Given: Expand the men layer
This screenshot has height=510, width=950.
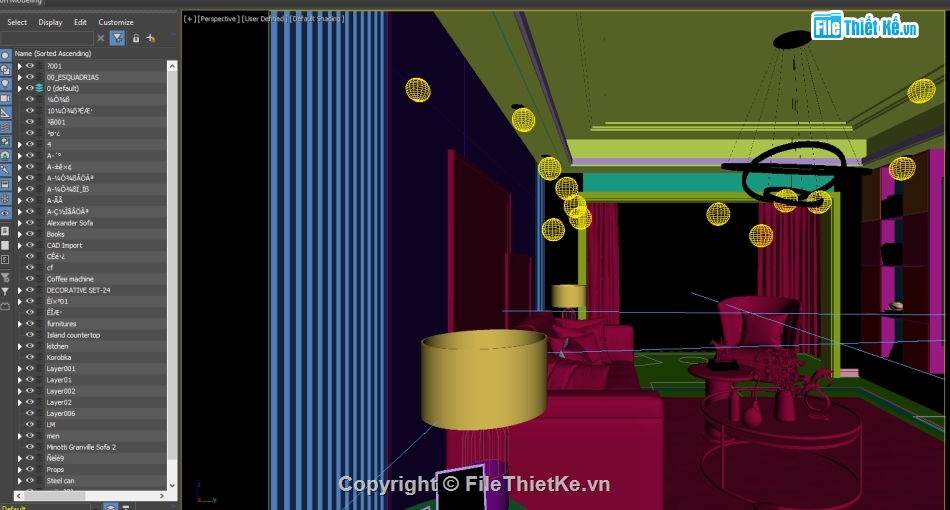Looking at the screenshot, I should click(19, 435).
